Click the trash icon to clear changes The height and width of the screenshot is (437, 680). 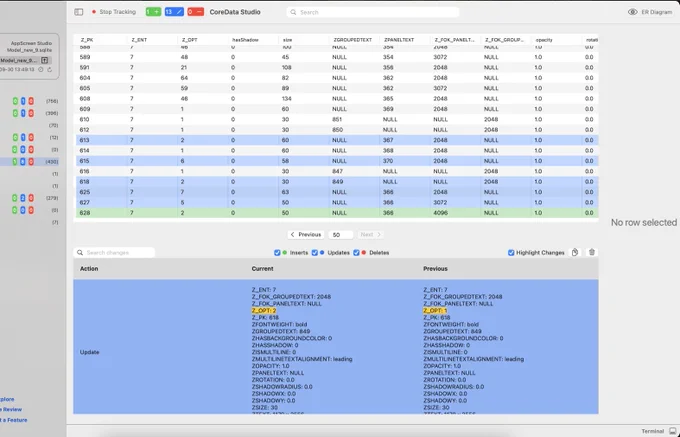click(x=592, y=252)
